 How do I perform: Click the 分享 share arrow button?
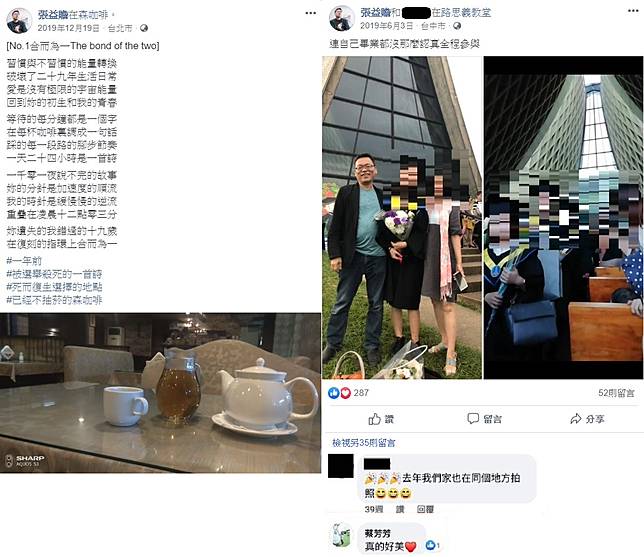(587, 419)
